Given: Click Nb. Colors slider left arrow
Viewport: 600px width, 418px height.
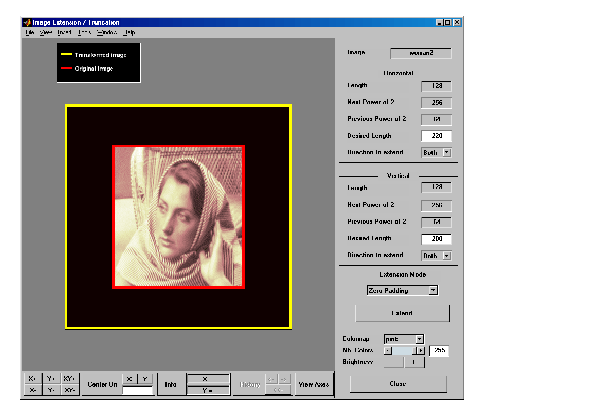Looking at the screenshot, I should coord(388,351).
